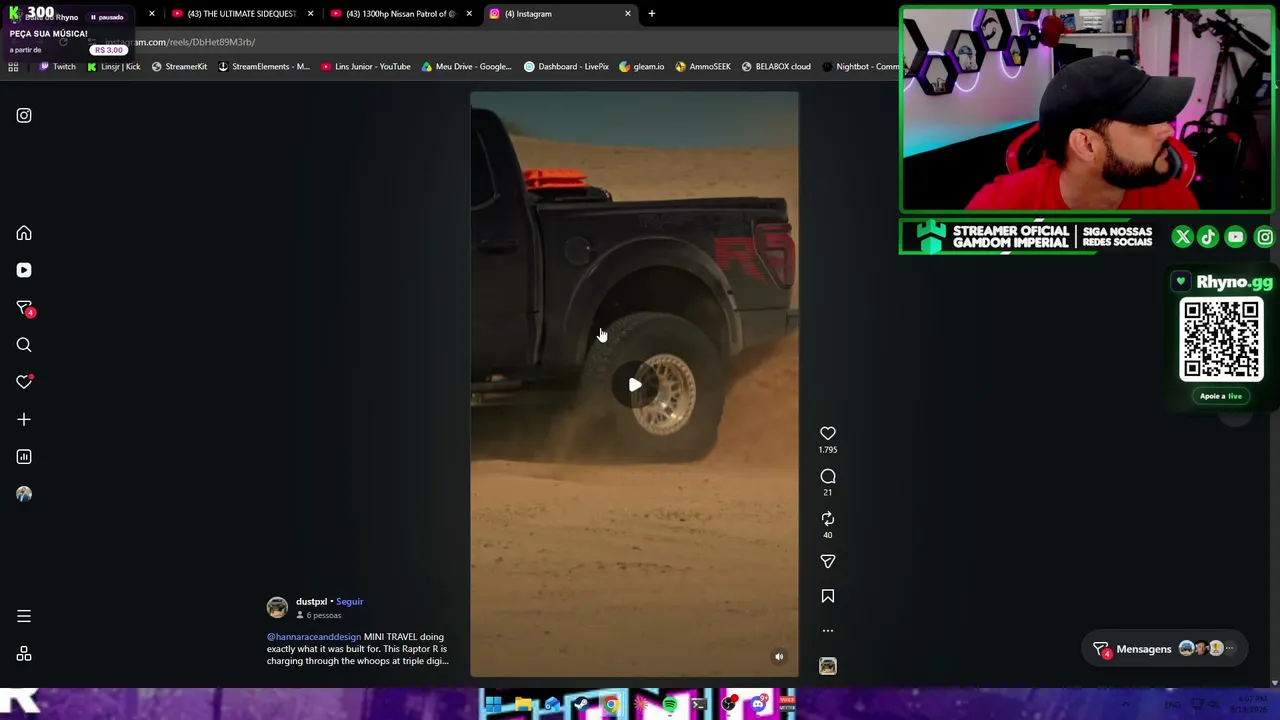Open dustpxl profile name link
The width and height of the screenshot is (1280, 720).
tap(311, 602)
